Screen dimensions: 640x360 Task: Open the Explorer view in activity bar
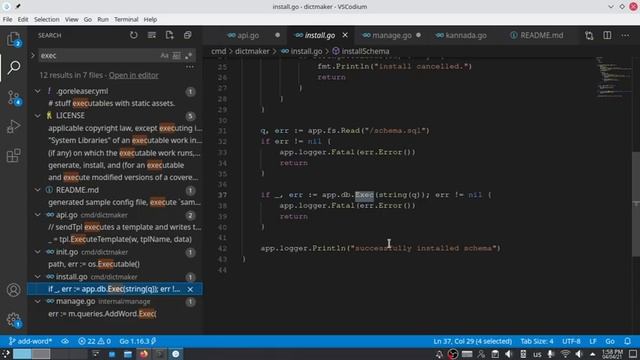(13, 40)
